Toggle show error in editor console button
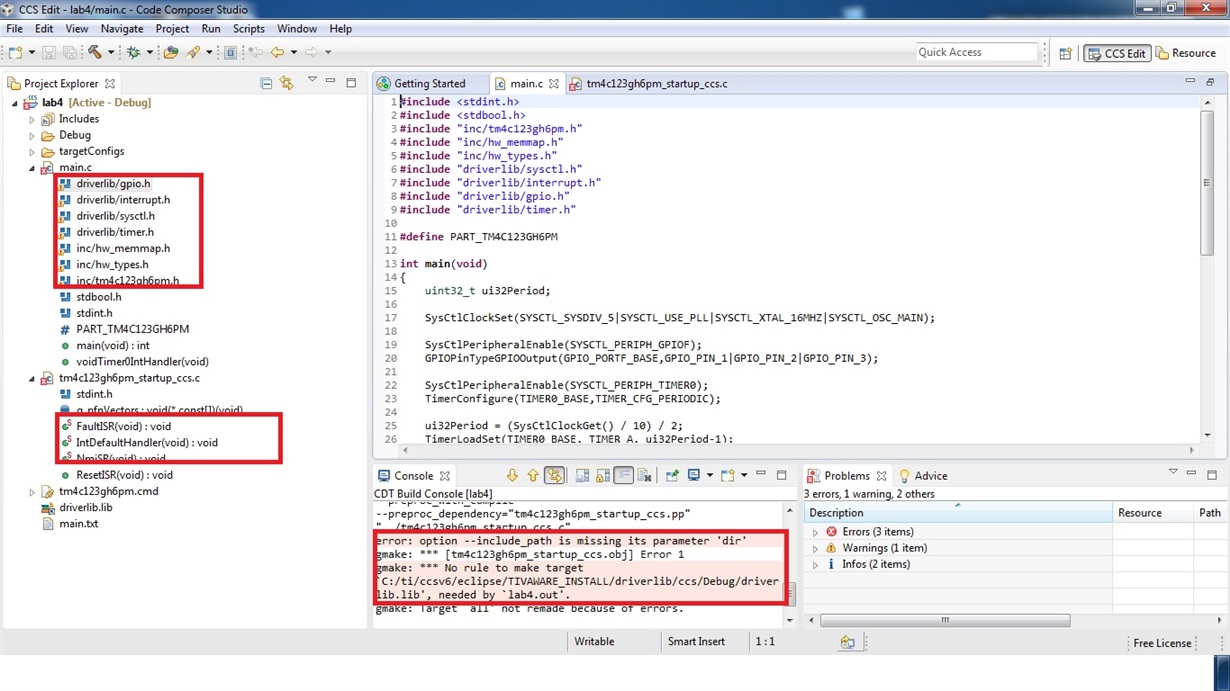Viewport: 1230px width, 691px height. 553,476
